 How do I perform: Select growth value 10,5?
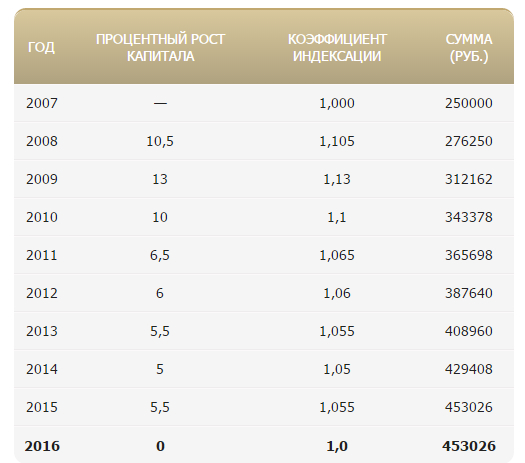click(x=160, y=141)
